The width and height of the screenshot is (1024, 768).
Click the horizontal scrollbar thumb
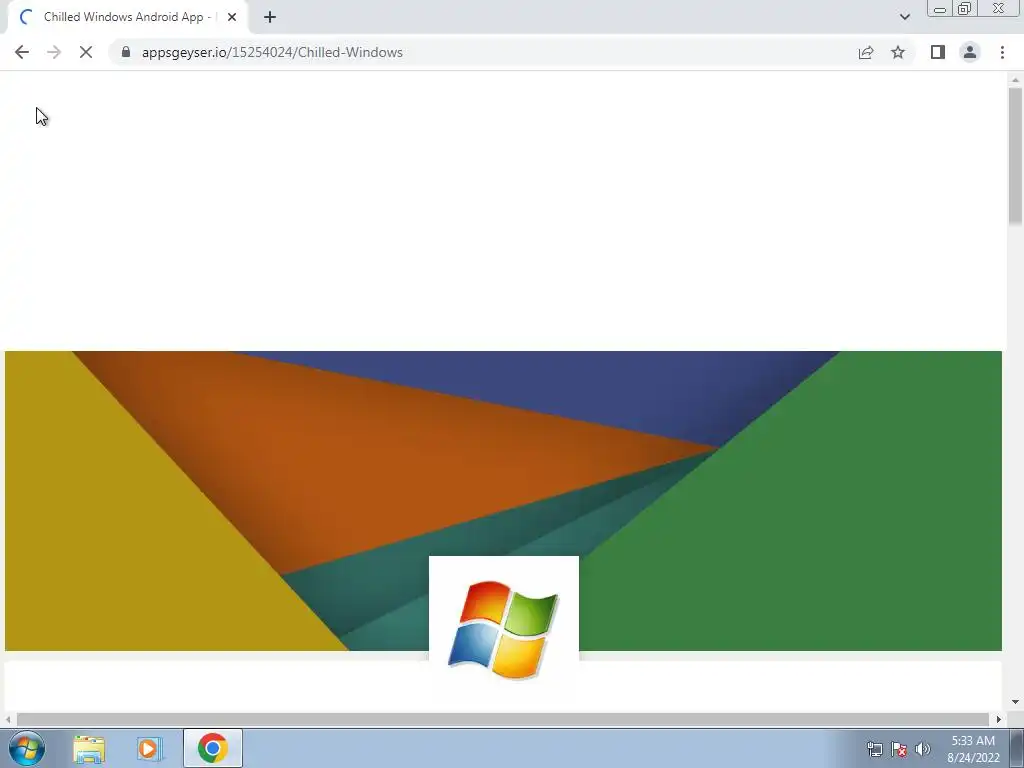pos(503,719)
